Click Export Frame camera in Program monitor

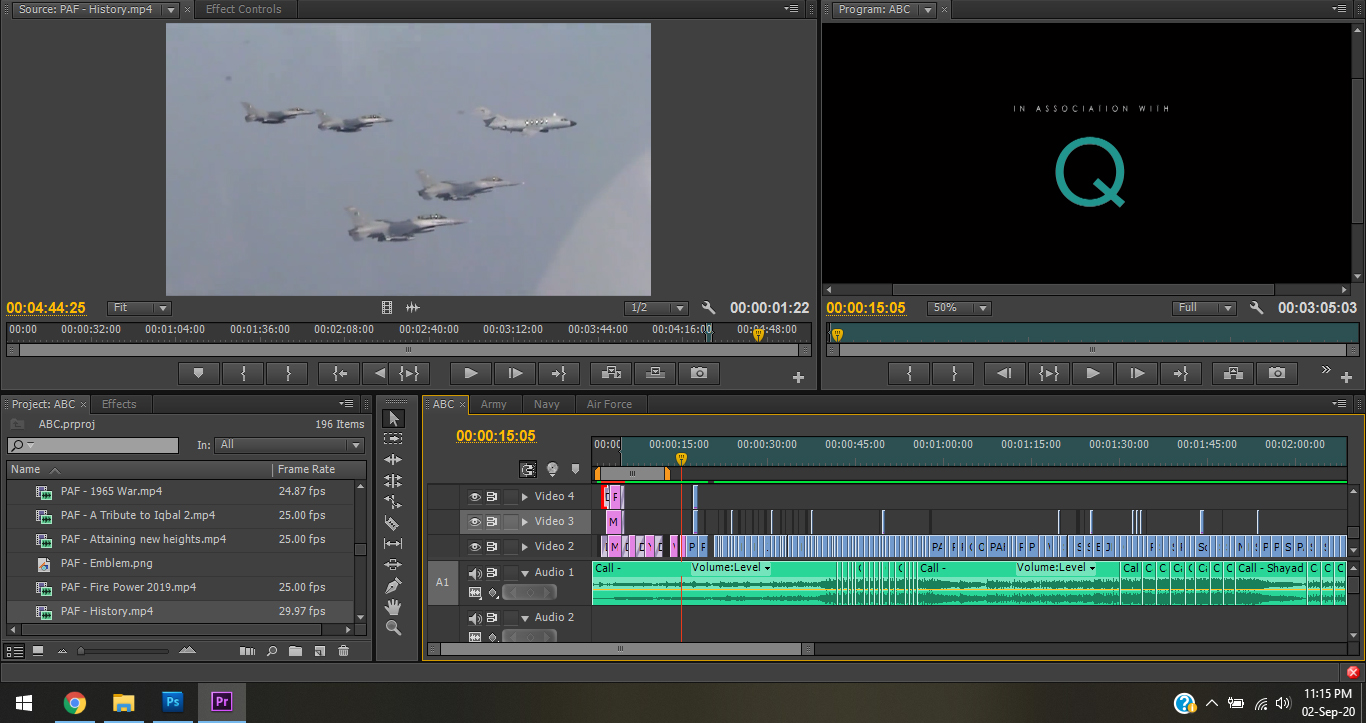point(1277,373)
